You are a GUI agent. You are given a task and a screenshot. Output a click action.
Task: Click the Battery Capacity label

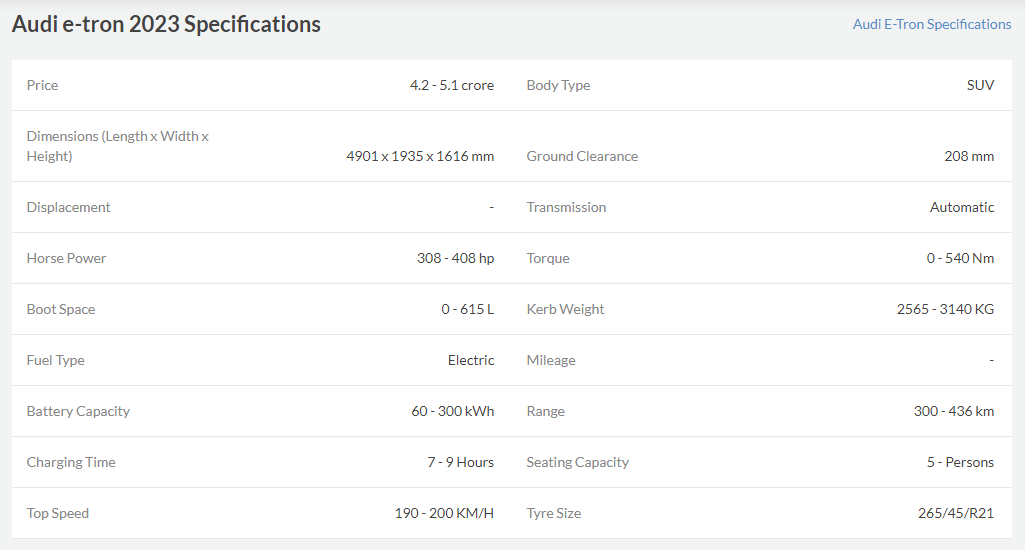pos(78,411)
